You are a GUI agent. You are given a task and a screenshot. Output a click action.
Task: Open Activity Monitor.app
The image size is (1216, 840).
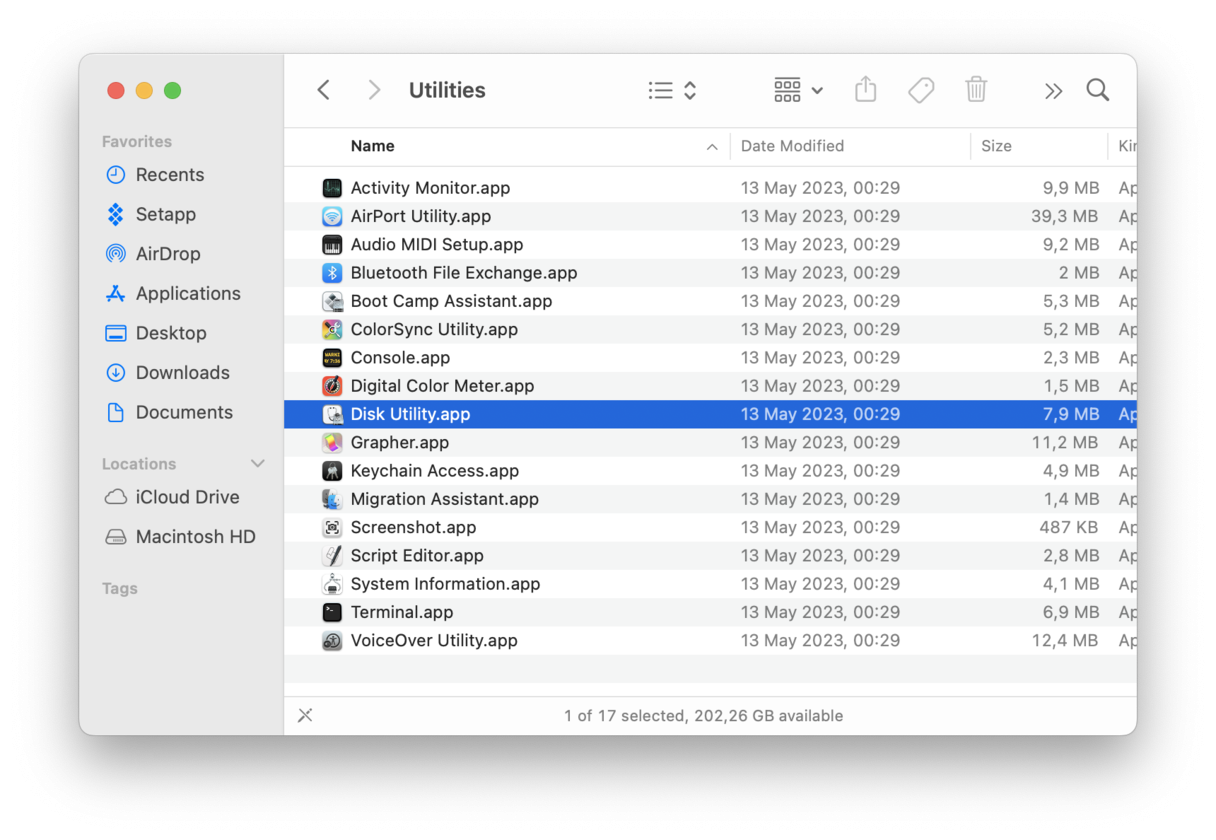click(x=430, y=187)
